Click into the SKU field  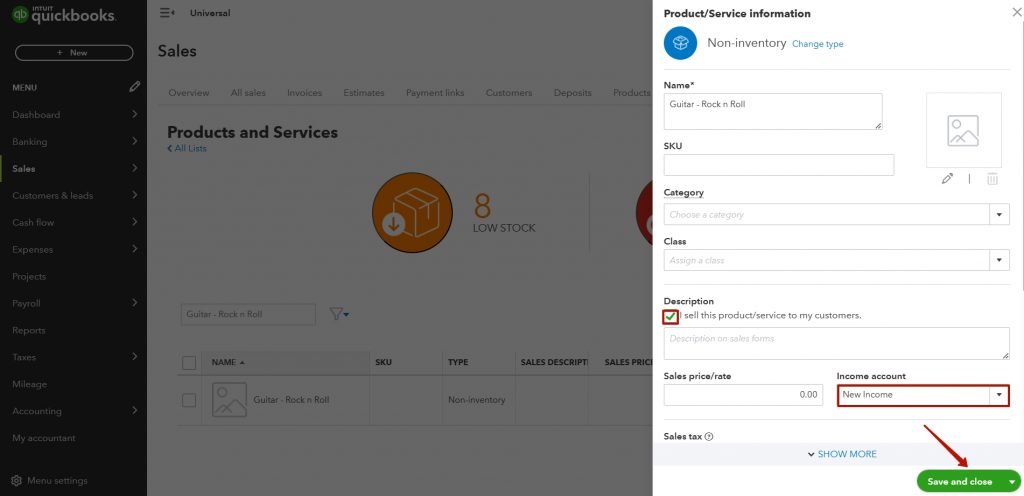coord(778,165)
